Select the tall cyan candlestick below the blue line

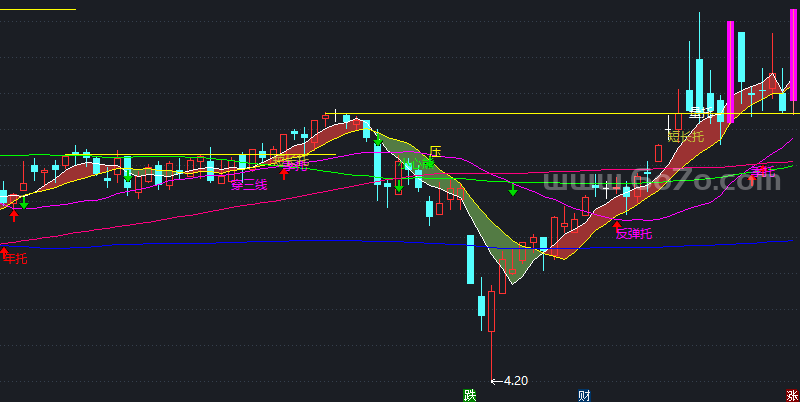pyautogui.click(x=470, y=258)
